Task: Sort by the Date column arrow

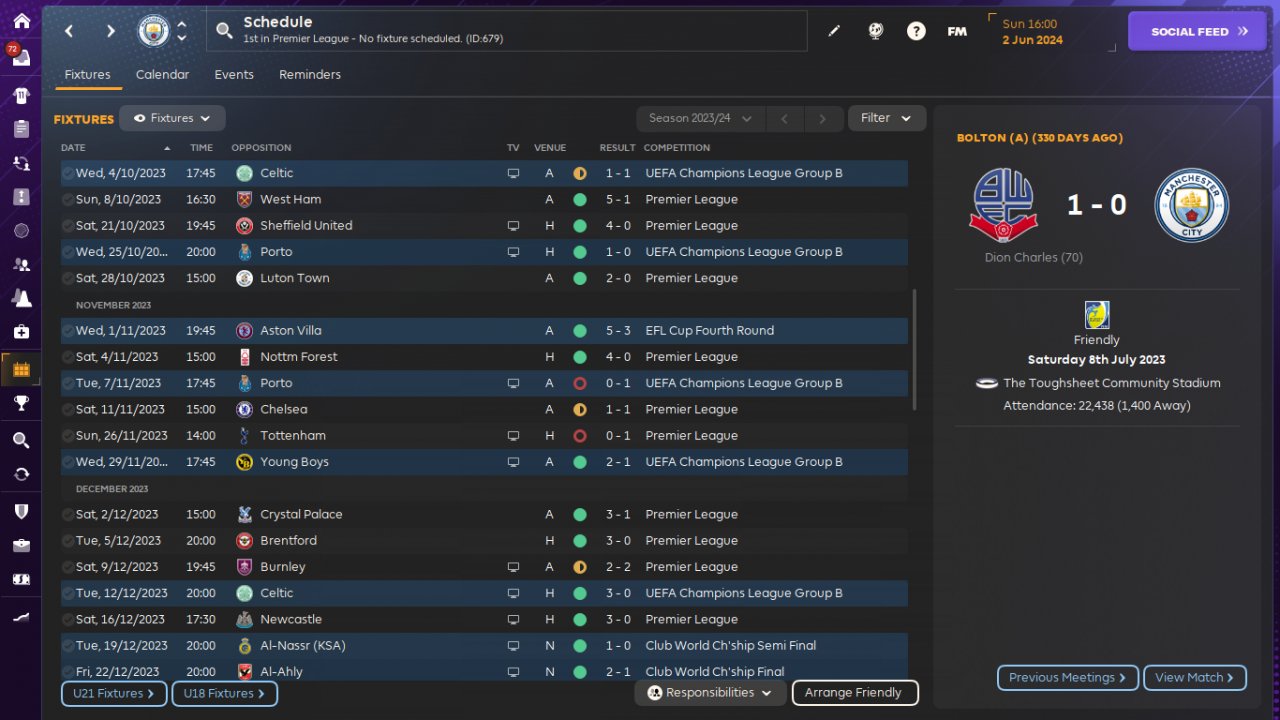Action: 167,148
